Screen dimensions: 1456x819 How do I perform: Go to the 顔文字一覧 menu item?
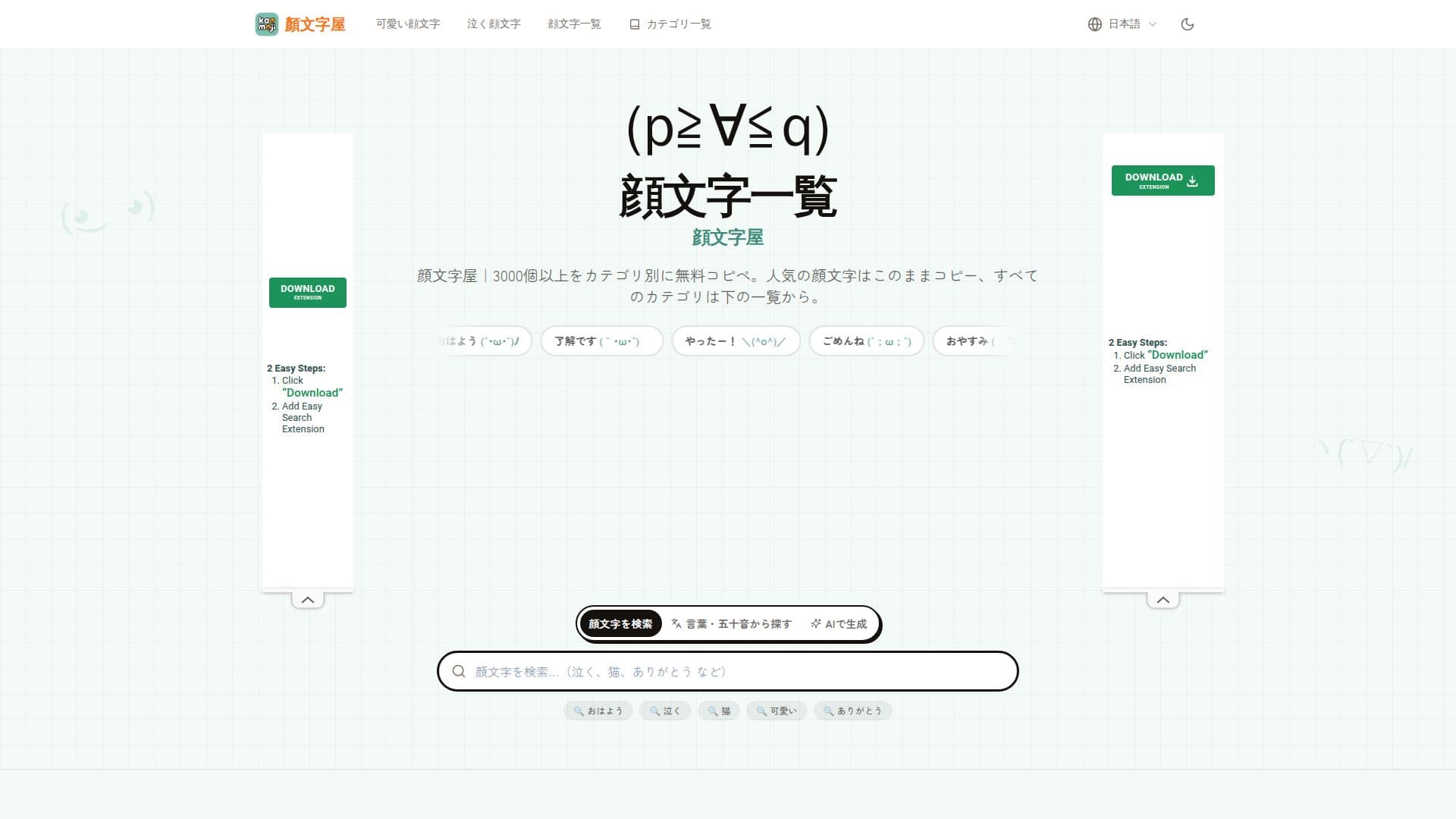[574, 24]
